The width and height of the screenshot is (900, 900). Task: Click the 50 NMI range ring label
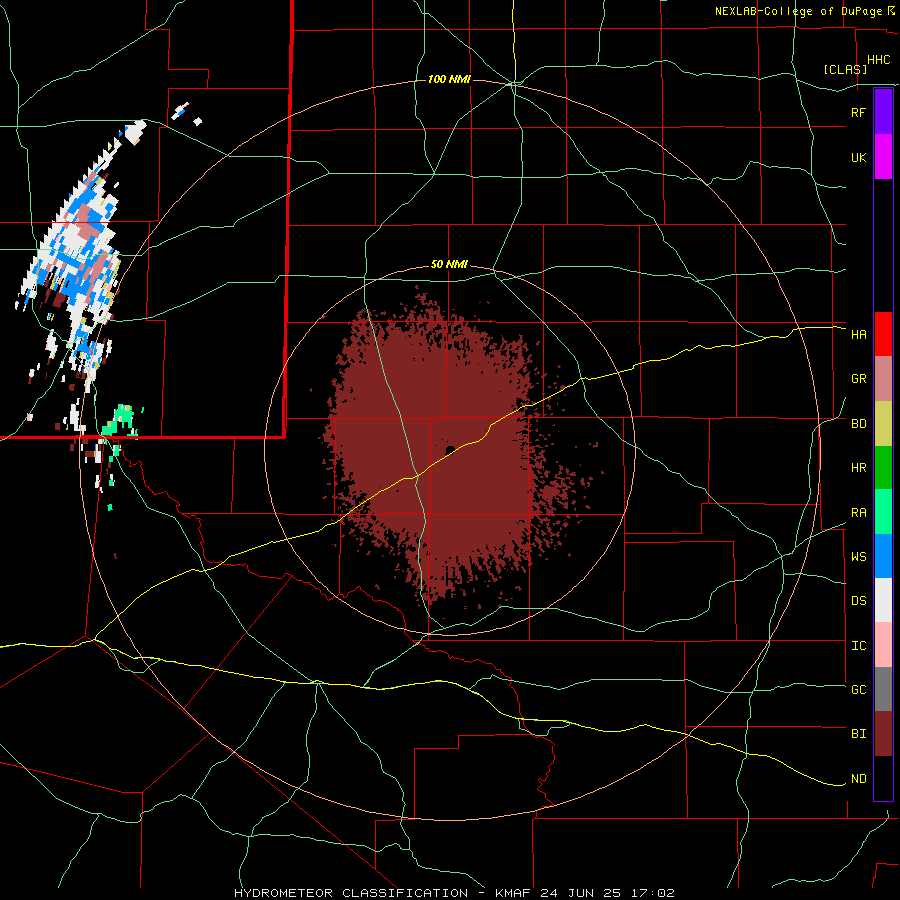[449, 265]
